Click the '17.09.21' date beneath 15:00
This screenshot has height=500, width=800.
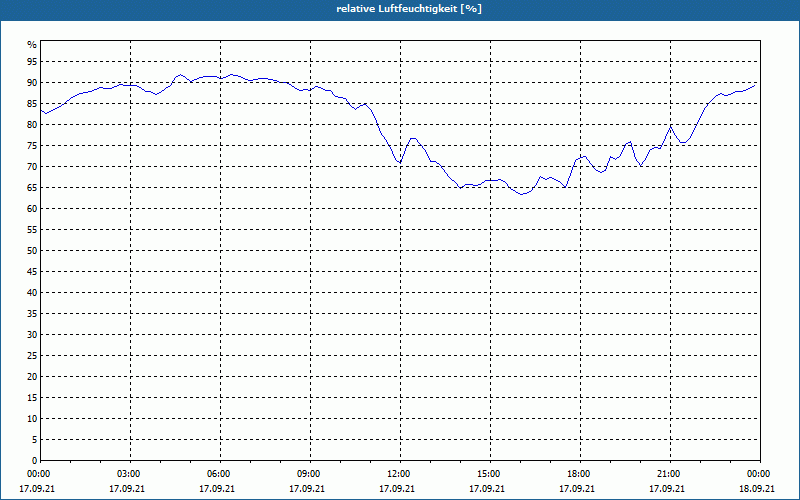click(x=487, y=489)
